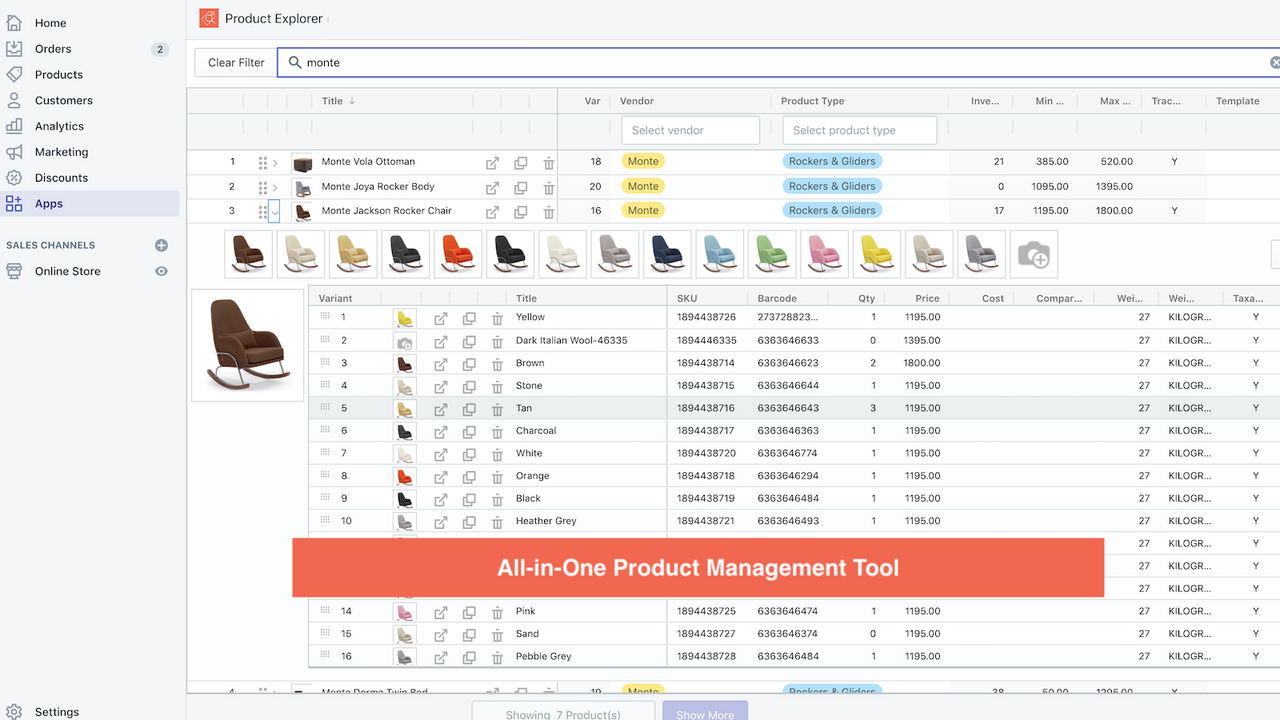
Task: Select the orange rocker chair thumbnail
Action: click(457, 254)
